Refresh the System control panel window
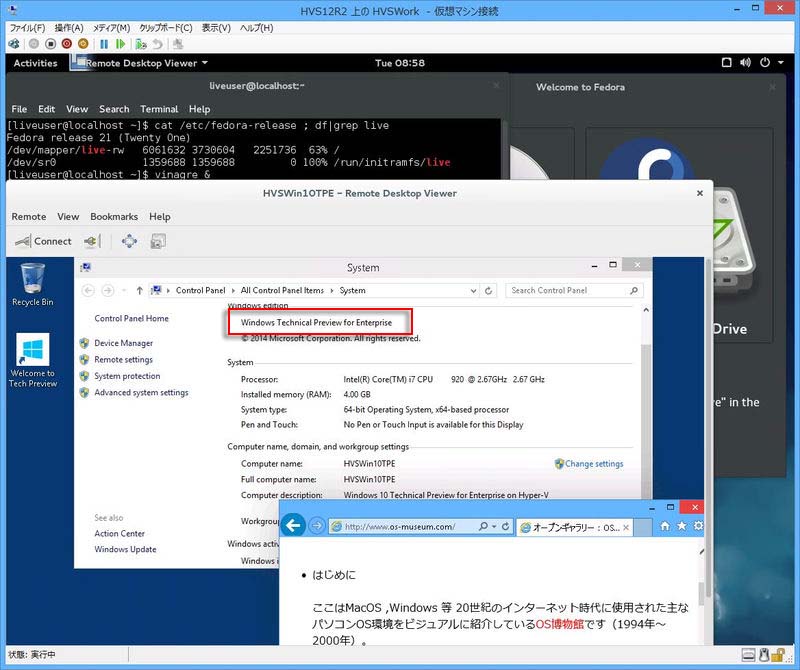The image size is (800, 670). click(489, 291)
